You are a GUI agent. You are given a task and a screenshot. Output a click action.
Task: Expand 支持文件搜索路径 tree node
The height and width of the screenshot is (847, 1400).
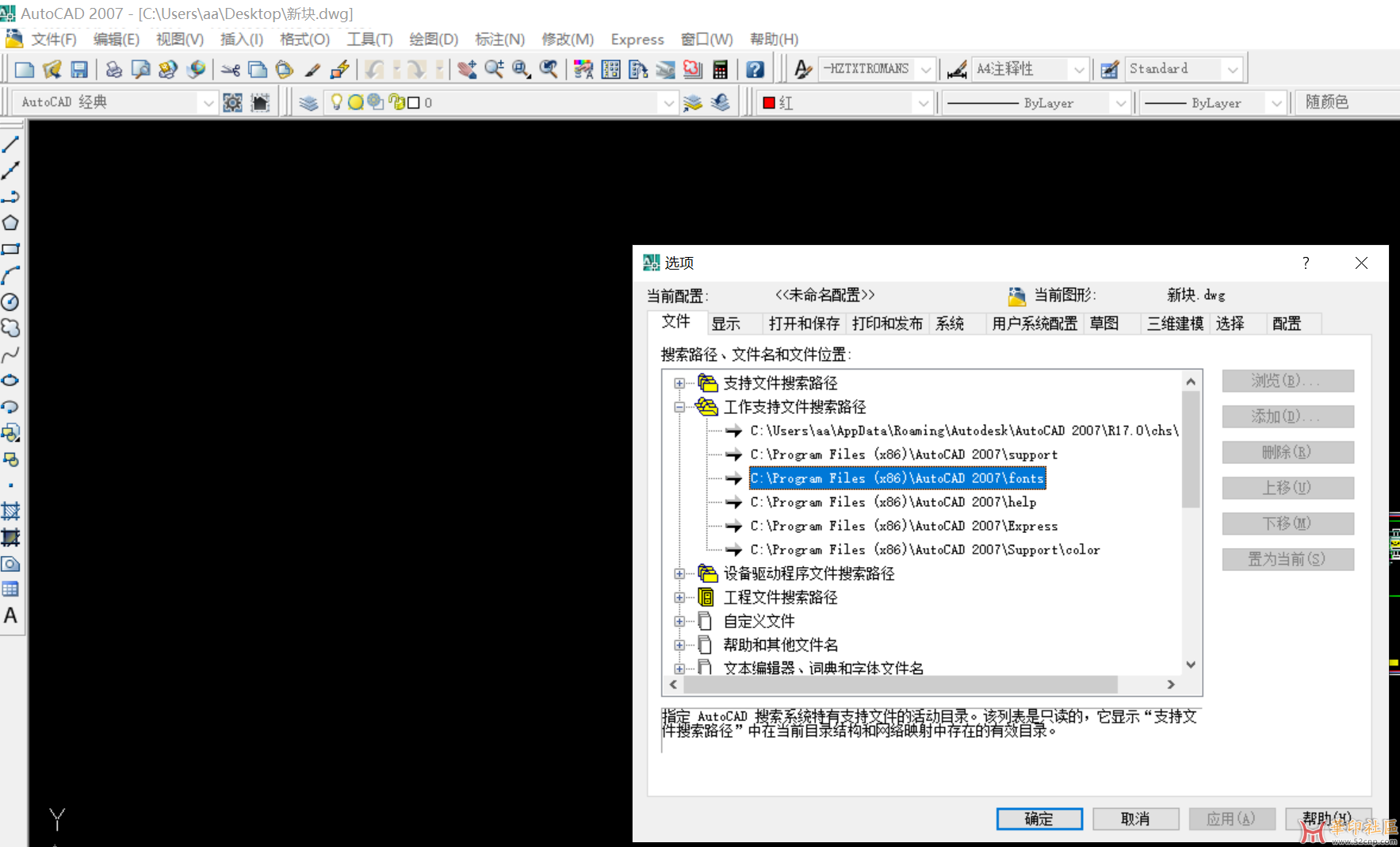pos(679,383)
